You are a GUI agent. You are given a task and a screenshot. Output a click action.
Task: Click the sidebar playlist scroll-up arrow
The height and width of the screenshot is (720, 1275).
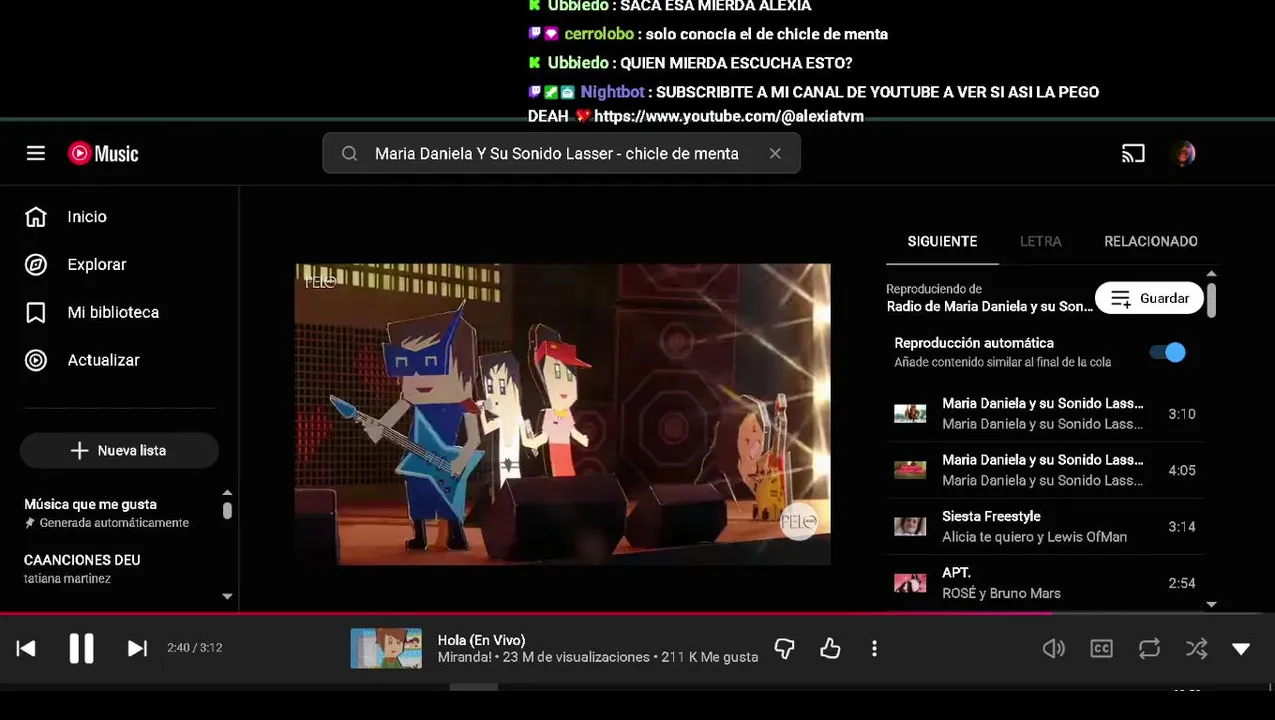coord(227,493)
